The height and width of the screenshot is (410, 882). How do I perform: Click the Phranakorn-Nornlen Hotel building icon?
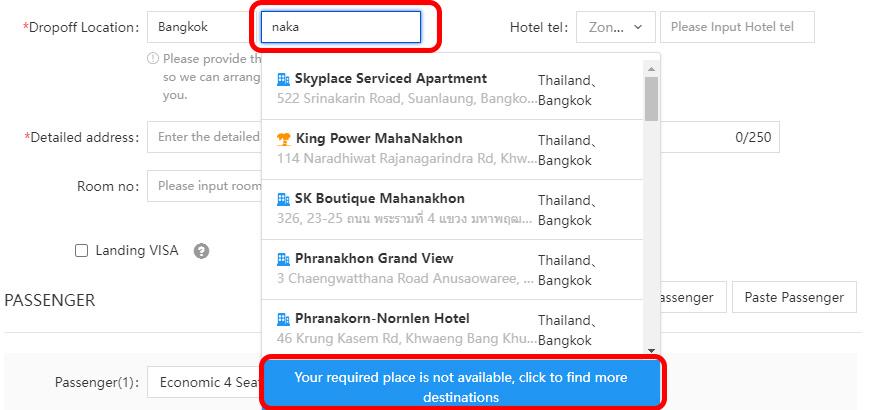click(x=283, y=319)
